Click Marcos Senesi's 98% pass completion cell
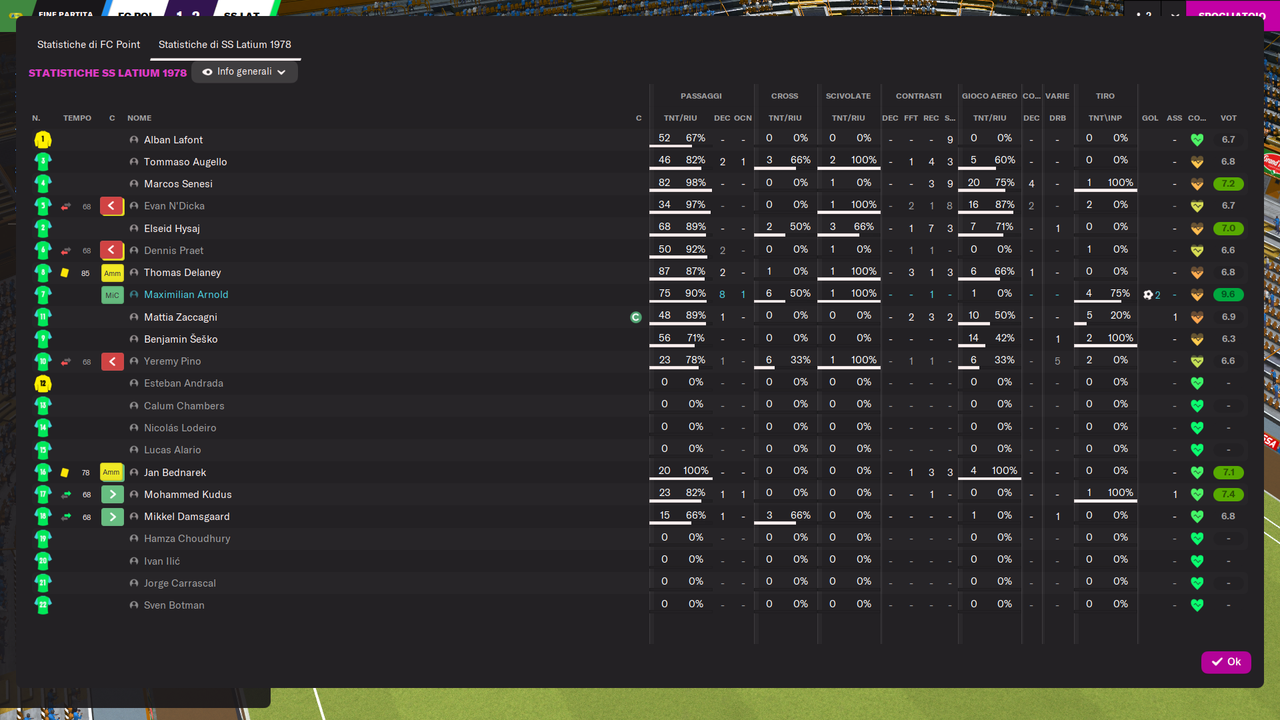Image resolution: width=1280 pixels, height=720 pixels. [x=695, y=183]
